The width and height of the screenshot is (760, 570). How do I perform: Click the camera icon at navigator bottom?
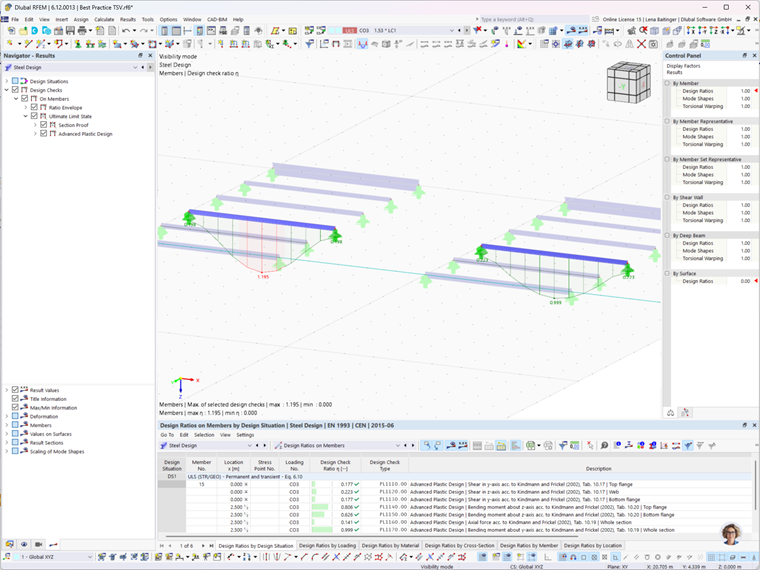click(38, 544)
